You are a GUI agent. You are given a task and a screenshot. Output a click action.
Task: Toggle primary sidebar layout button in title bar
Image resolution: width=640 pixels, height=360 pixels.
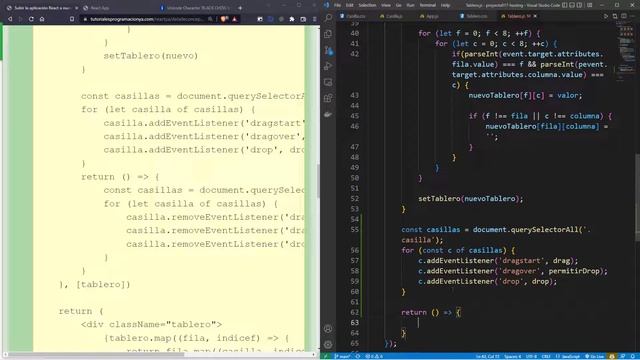(564, 5)
